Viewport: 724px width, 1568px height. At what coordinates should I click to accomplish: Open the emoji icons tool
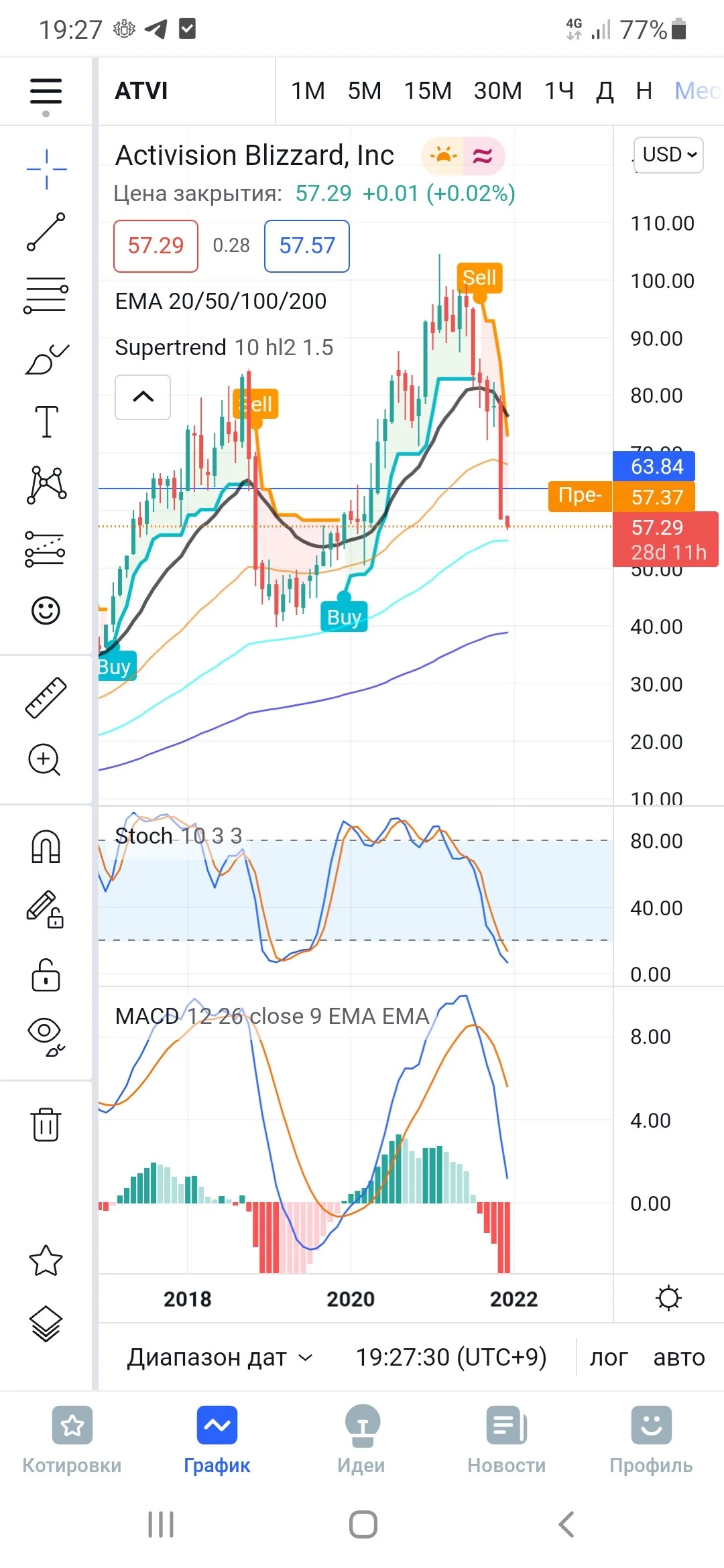(x=46, y=610)
